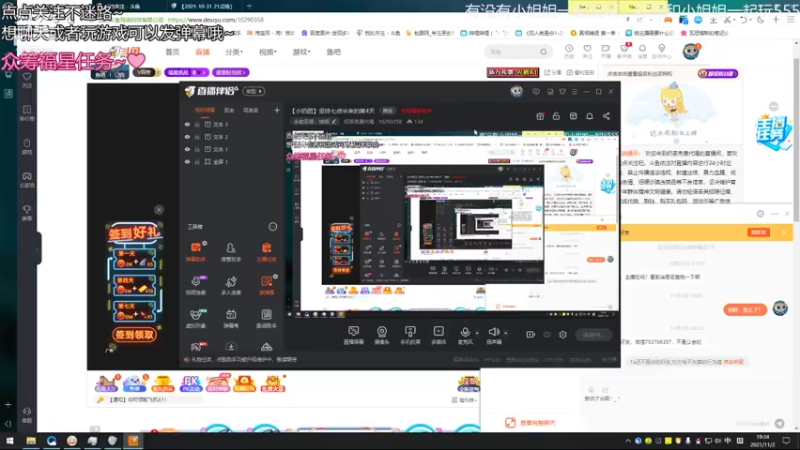Image resolution: width=800 pixels, height=450 pixels.
Task: Open the 歌词助手 tool
Action: (x=266, y=318)
